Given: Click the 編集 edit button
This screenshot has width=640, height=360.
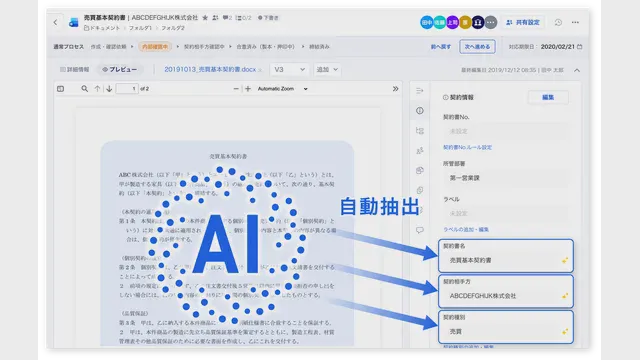Looking at the screenshot, I should (548, 97).
